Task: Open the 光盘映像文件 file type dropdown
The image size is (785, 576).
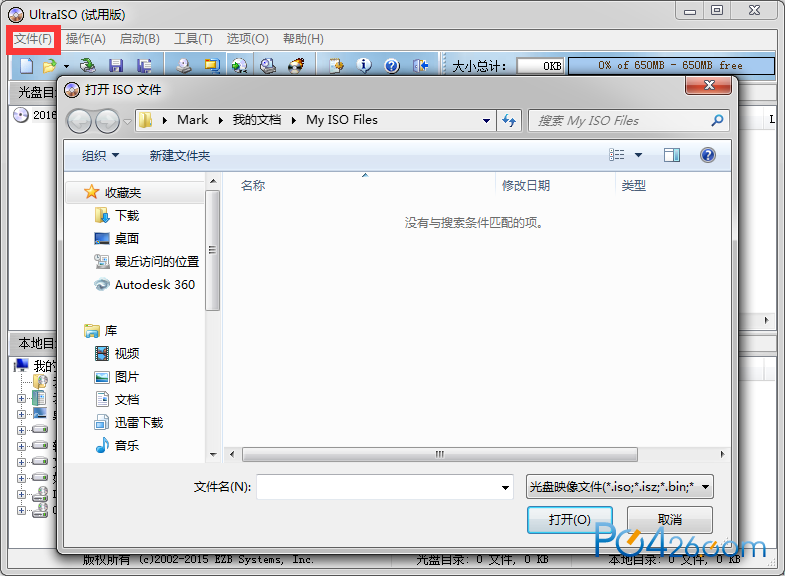Action: (620, 486)
